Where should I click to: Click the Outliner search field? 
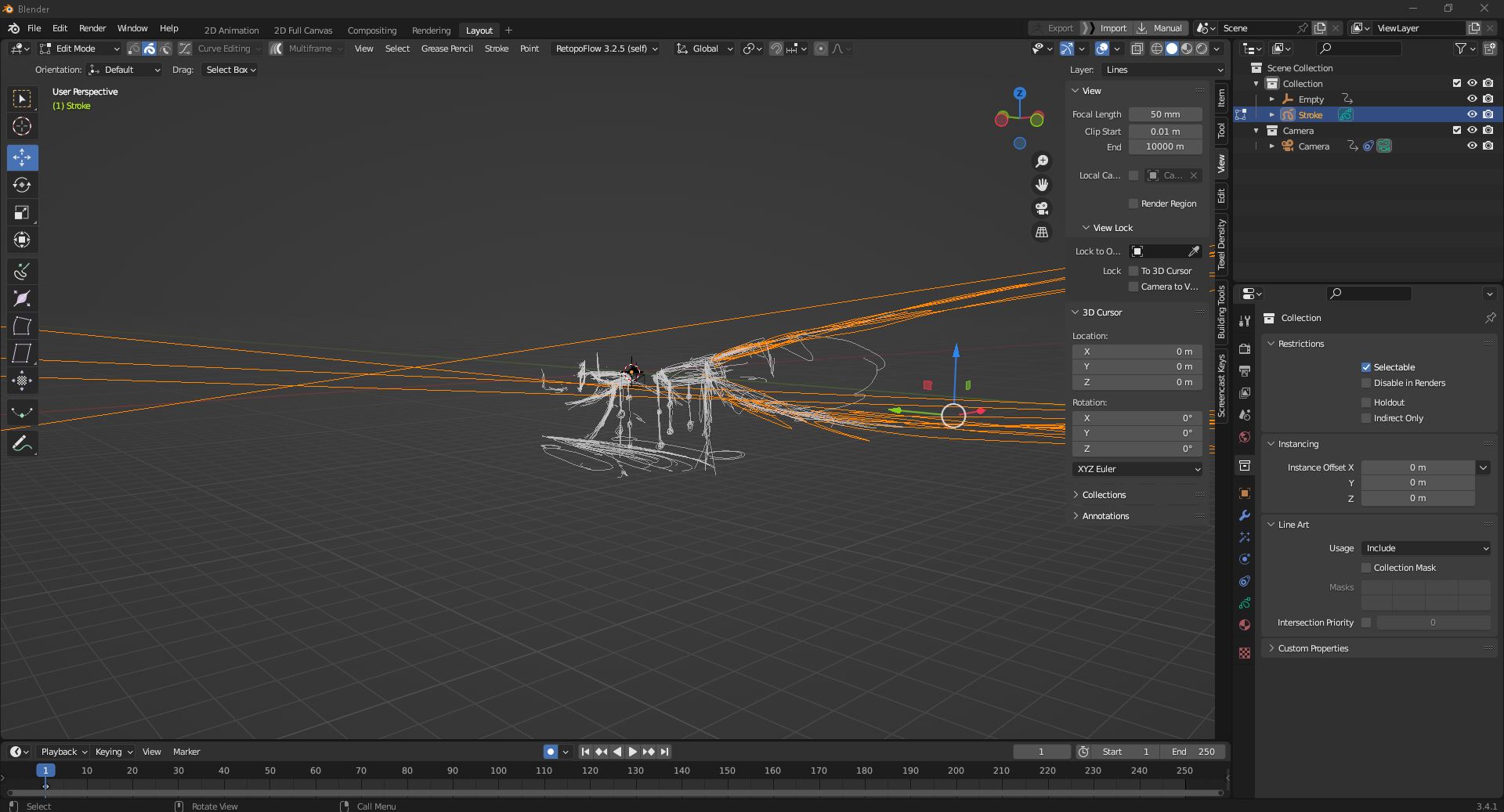(x=1359, y=49)
